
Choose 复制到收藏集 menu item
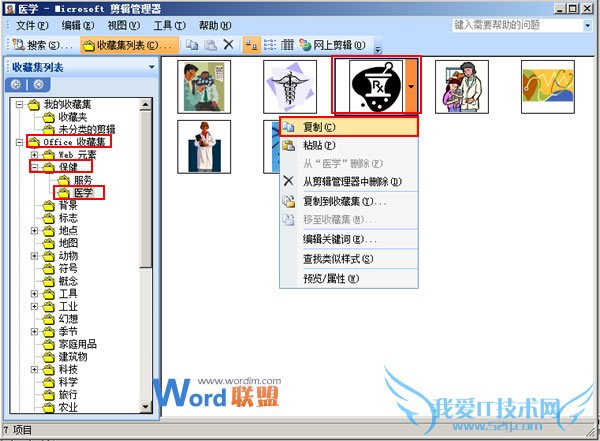point(349,201)
